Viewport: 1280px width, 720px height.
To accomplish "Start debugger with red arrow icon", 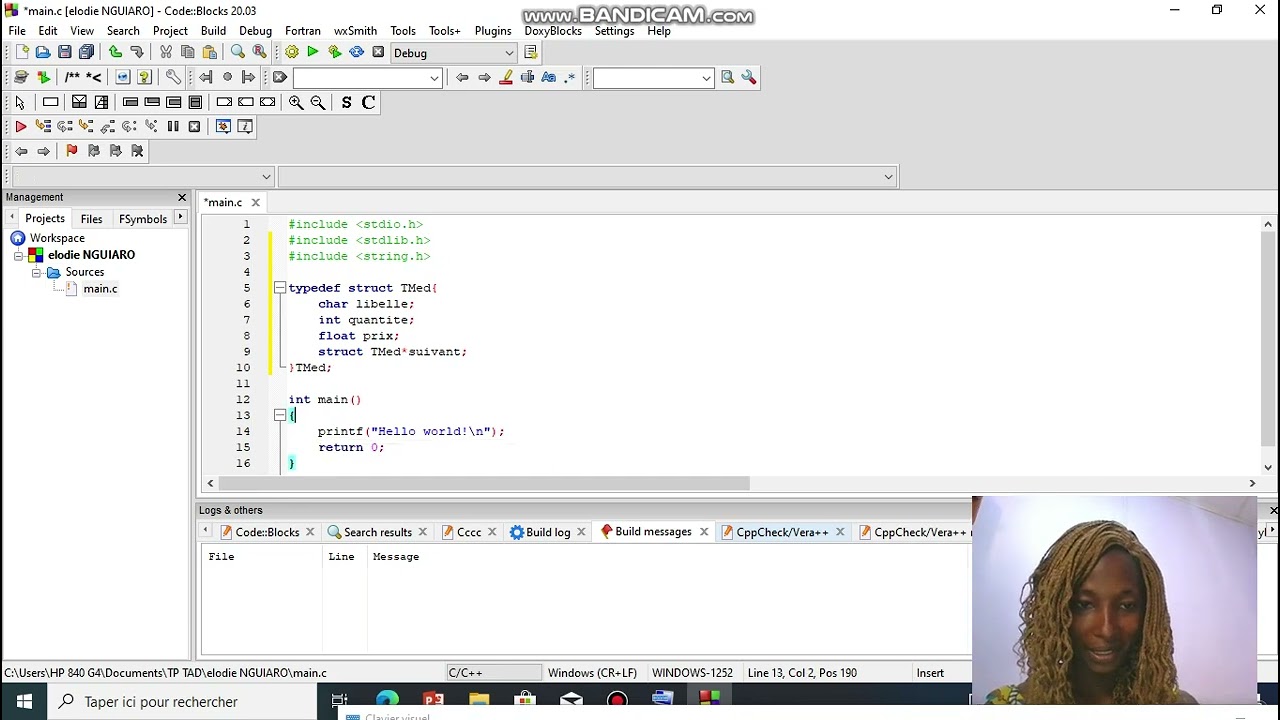I will coord(20,126).
